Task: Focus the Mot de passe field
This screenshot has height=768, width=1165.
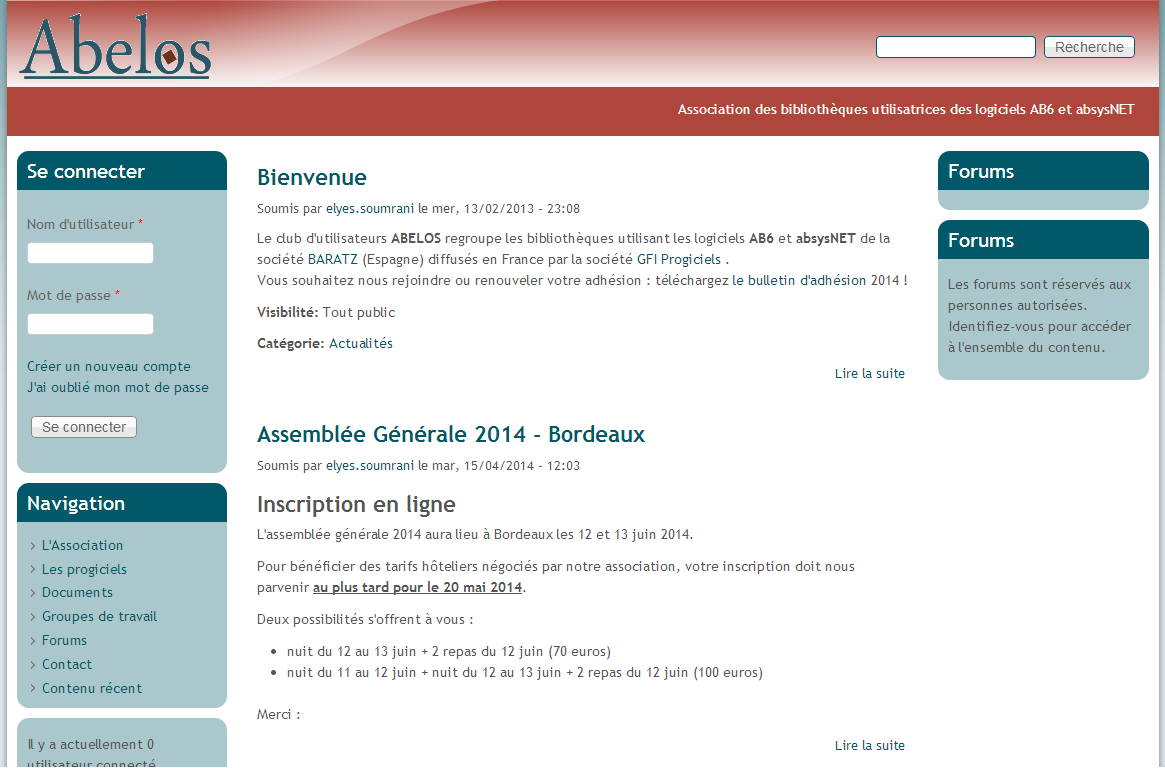Action: click(x=90, y=324)
